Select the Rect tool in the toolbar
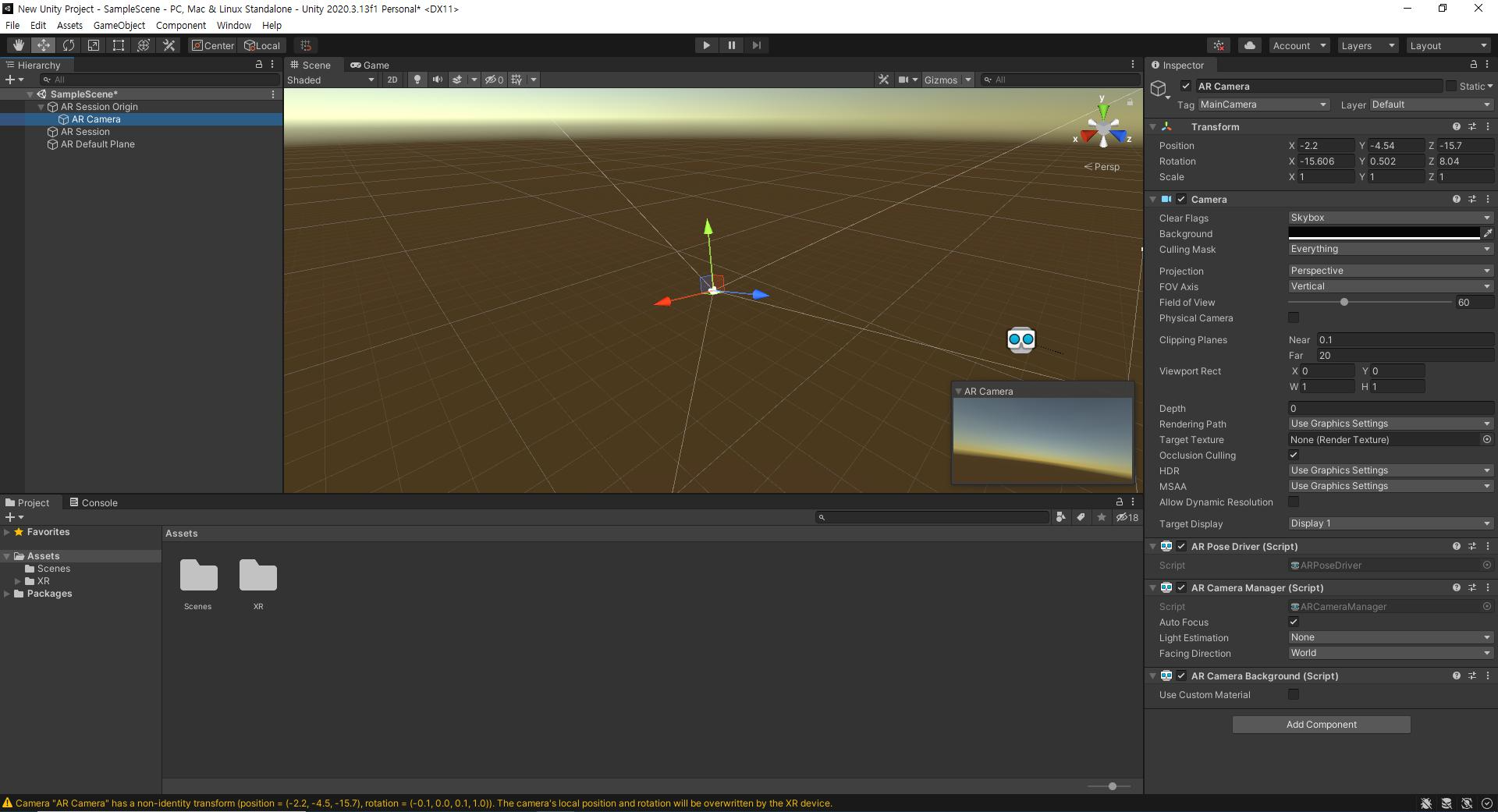 pyautogui.click(x=118, y=45)
